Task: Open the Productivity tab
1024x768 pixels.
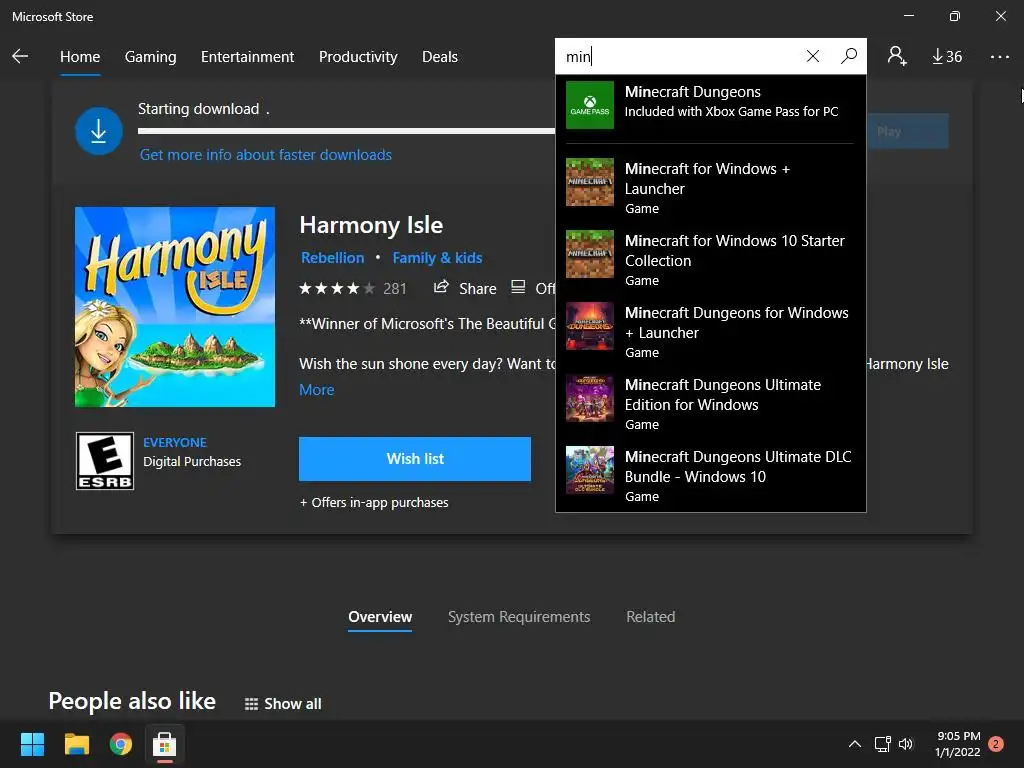Action: pos(358,57)
